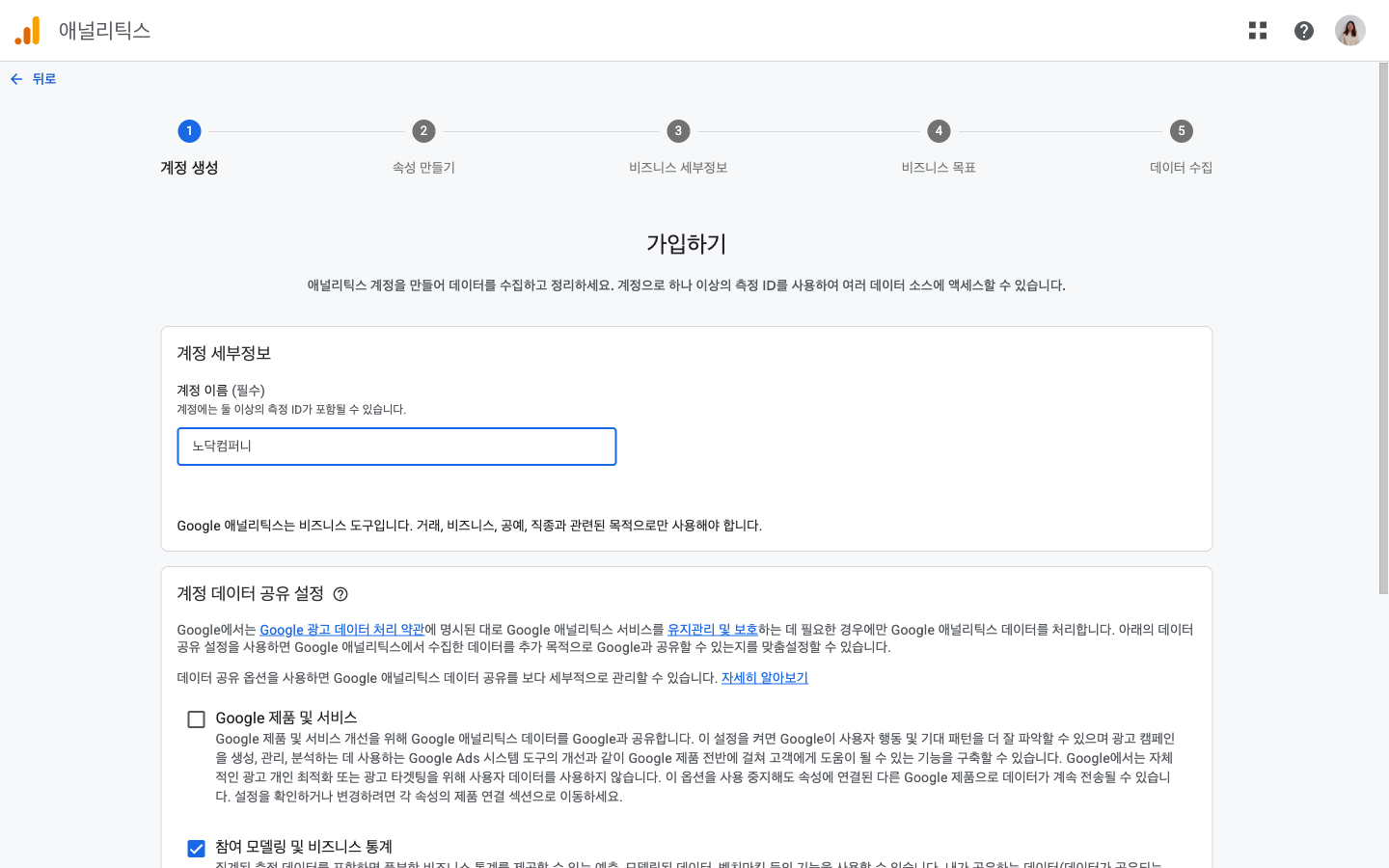The height and width of the screenshot is (868, 1389).
Task: Select step 3 circle 비즈니스 세부정보
Action: 678,131
